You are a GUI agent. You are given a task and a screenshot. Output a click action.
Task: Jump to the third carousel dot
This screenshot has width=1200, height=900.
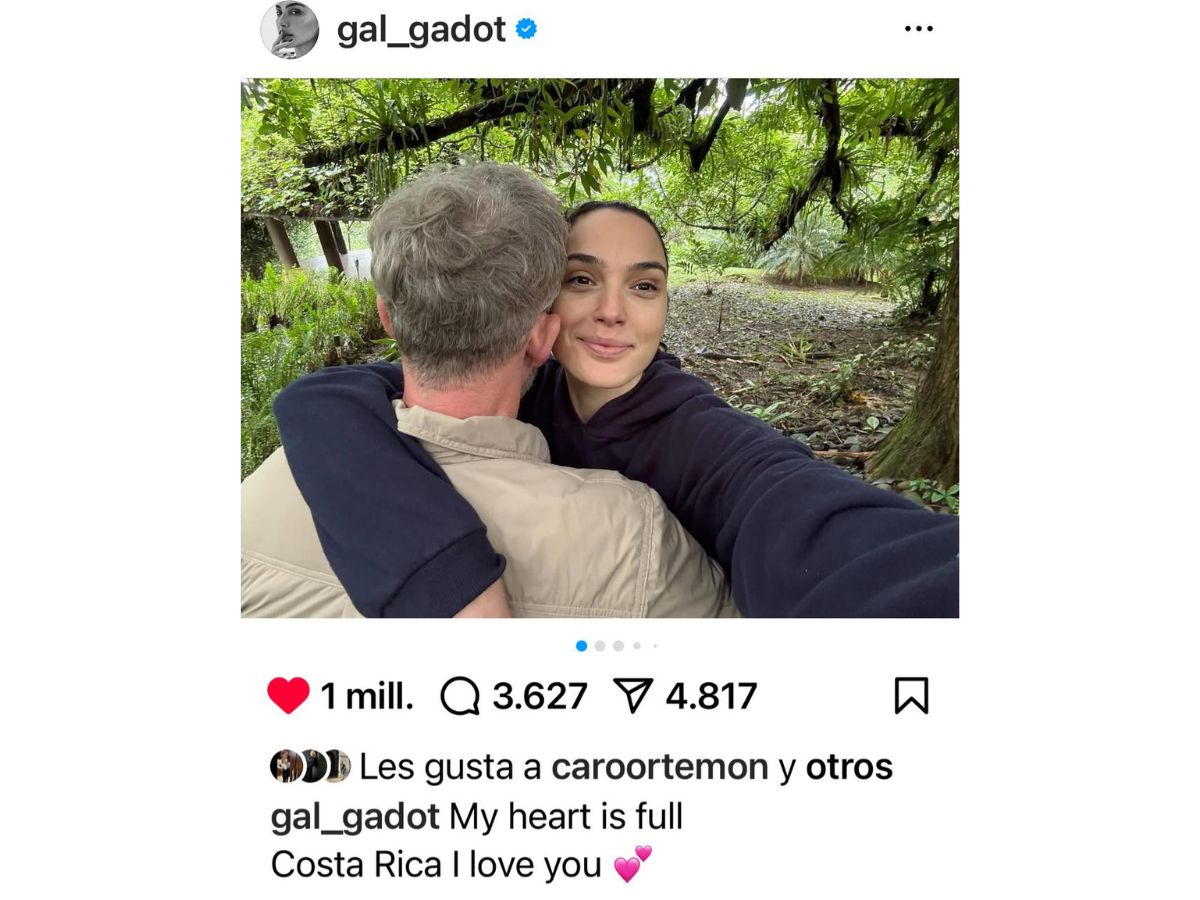pos(619,646)
